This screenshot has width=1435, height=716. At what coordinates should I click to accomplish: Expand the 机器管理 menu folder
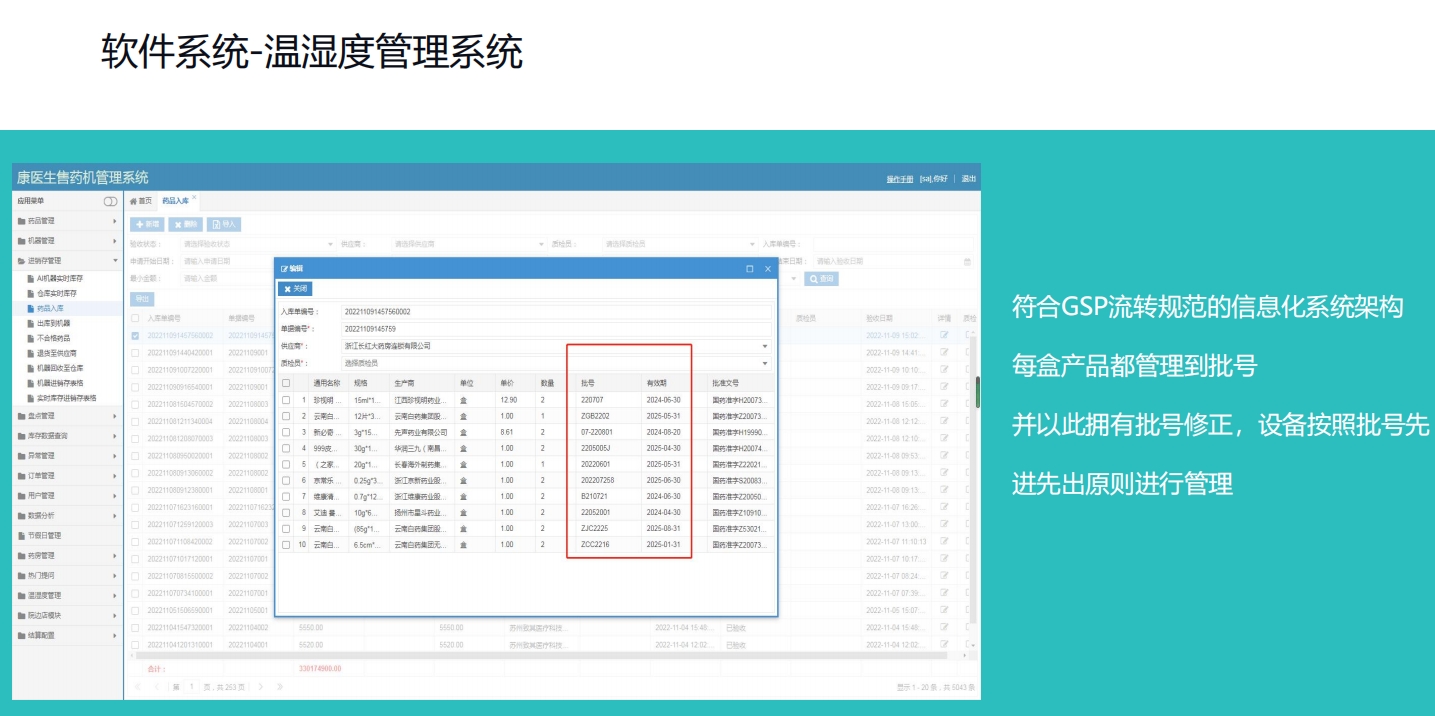pos(67,241)
